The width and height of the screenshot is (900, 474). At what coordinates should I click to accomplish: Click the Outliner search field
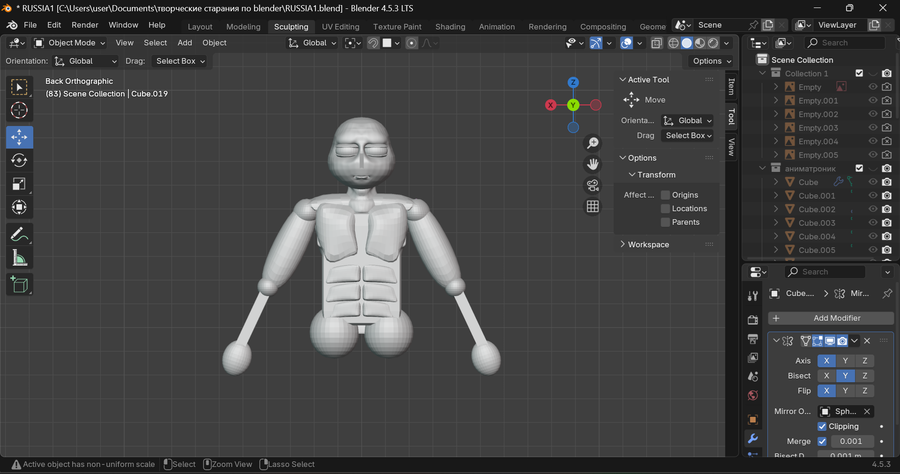[844, 43]
